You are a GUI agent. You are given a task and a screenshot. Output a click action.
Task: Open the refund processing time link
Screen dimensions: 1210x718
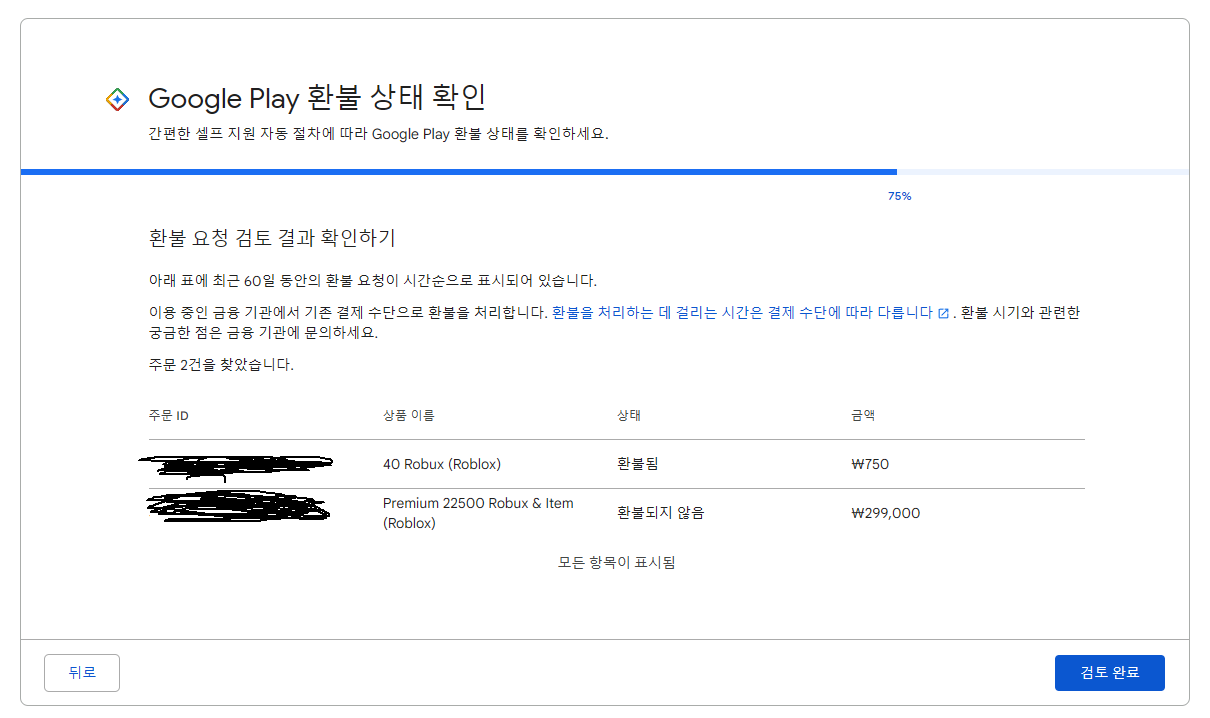pos(742,312)
